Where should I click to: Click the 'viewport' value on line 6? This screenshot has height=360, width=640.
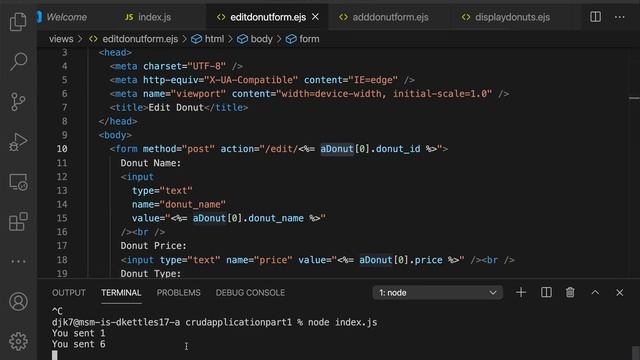point(198,94)
